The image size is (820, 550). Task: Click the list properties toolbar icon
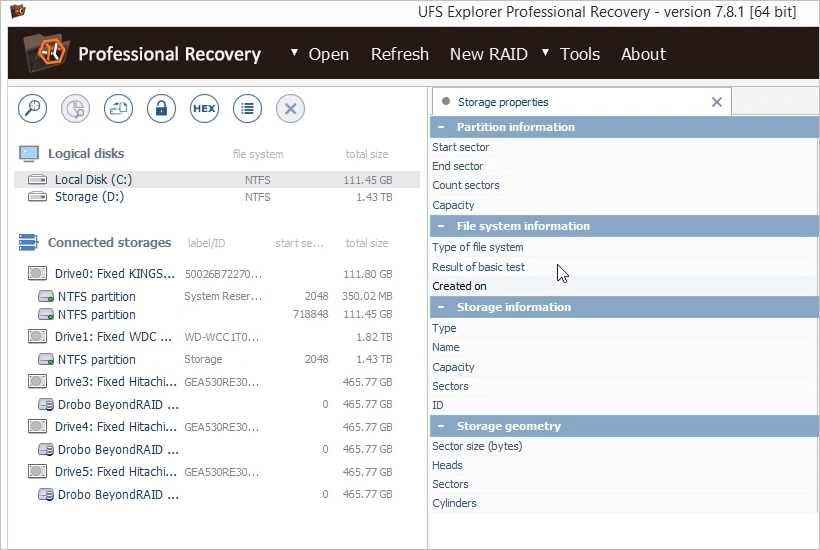[x=247, y=109]
